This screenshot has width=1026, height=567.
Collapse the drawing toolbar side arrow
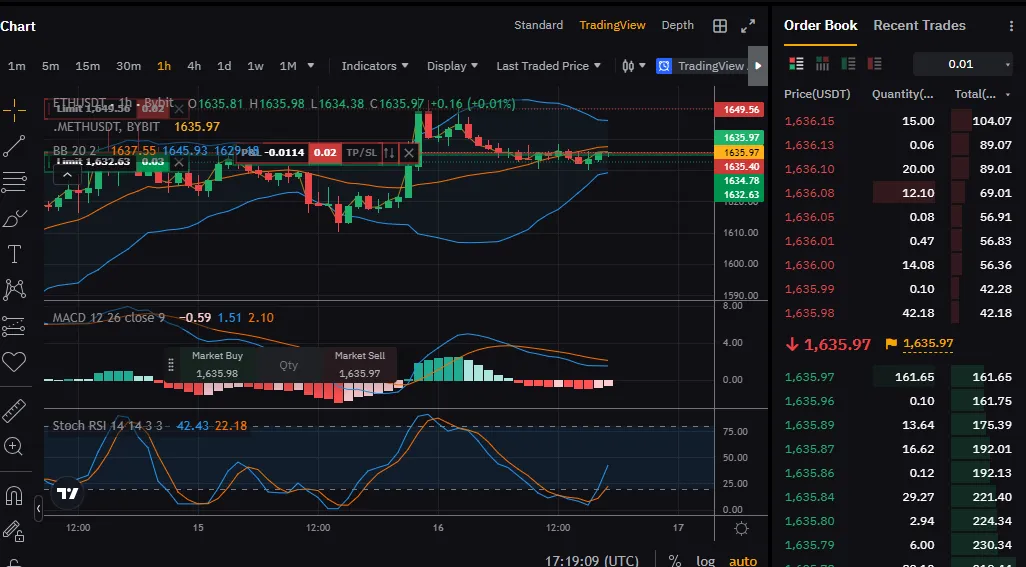coord(38,508)
